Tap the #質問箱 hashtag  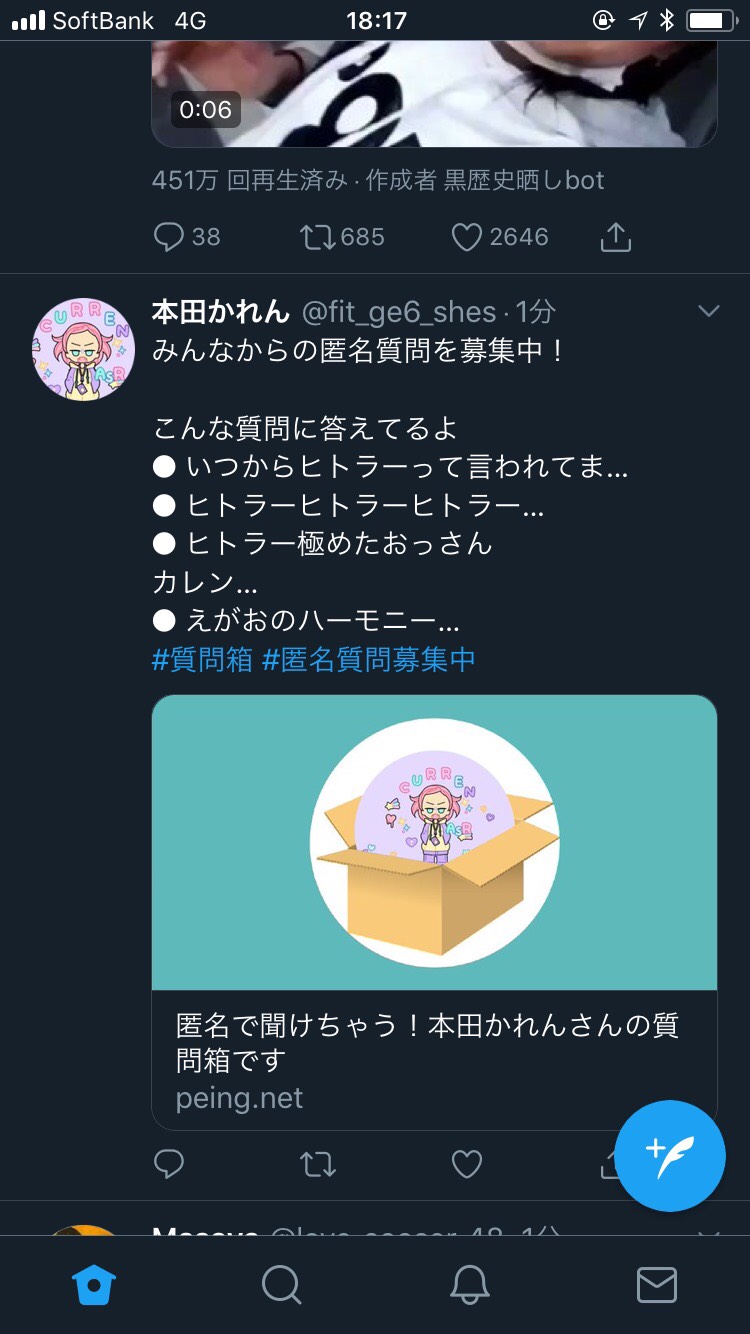click(x=202, y=660)
